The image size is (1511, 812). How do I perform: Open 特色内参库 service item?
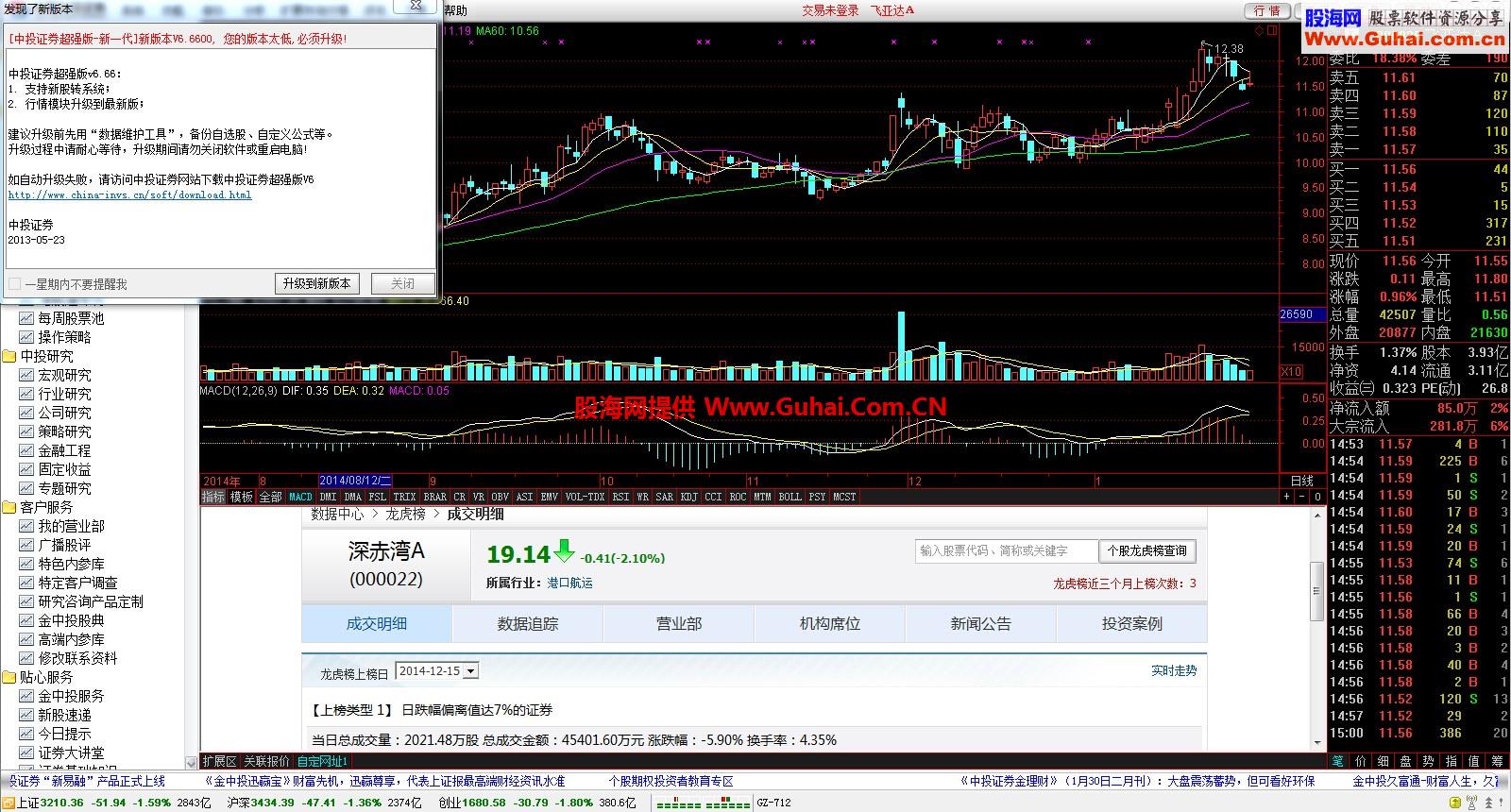(x=71, y=564)
